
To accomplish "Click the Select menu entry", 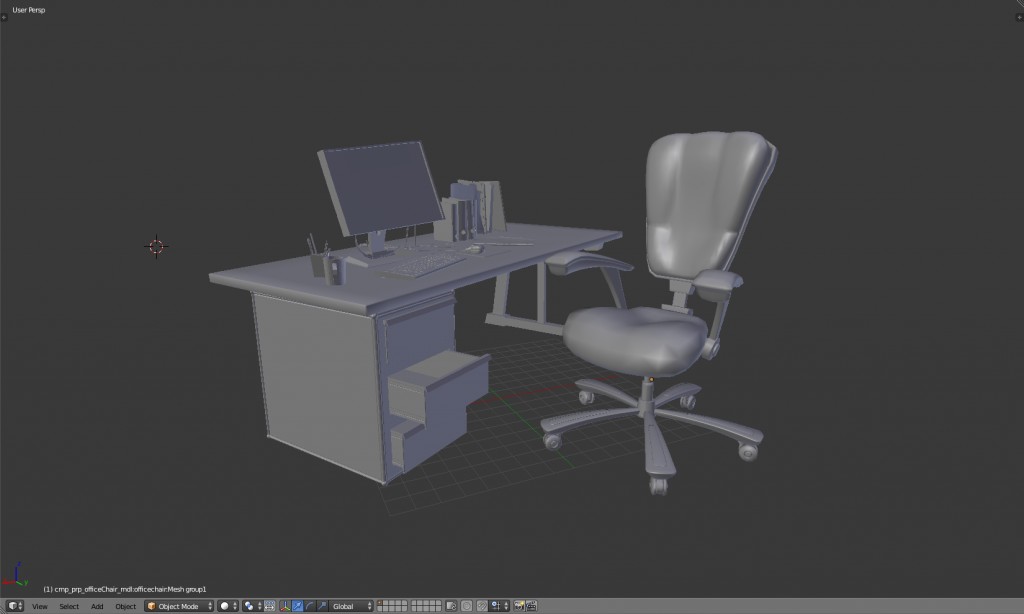I will (x=69, y=606).
